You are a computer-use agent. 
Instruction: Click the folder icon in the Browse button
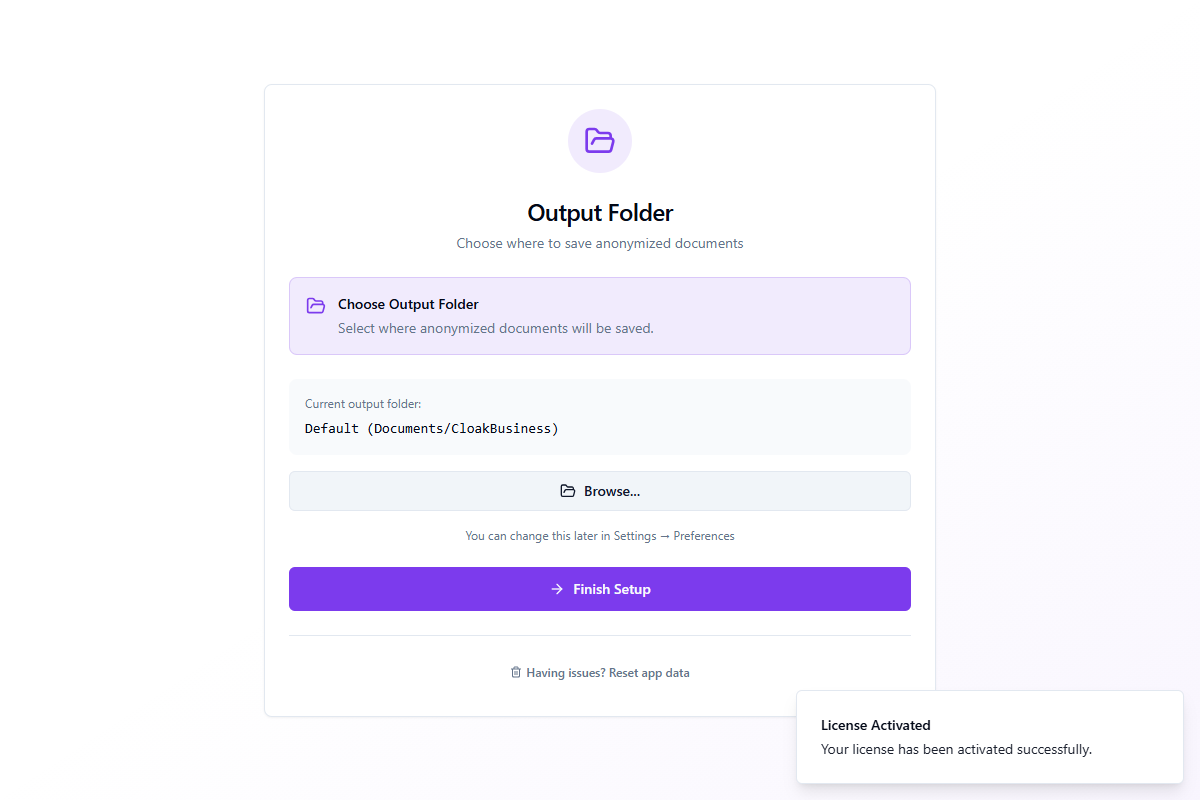[x=568, y=491]
